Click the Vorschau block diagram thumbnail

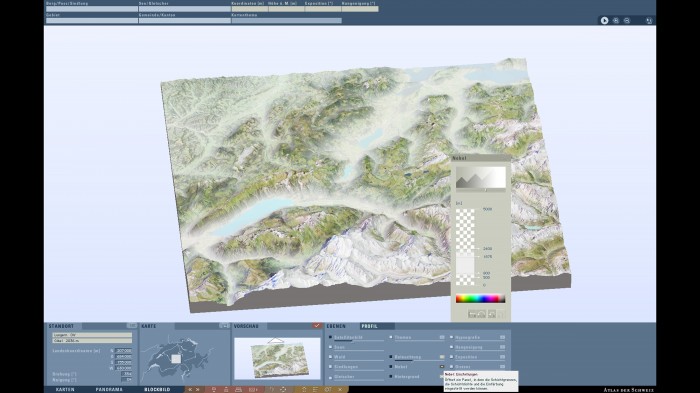click(277, 358)
